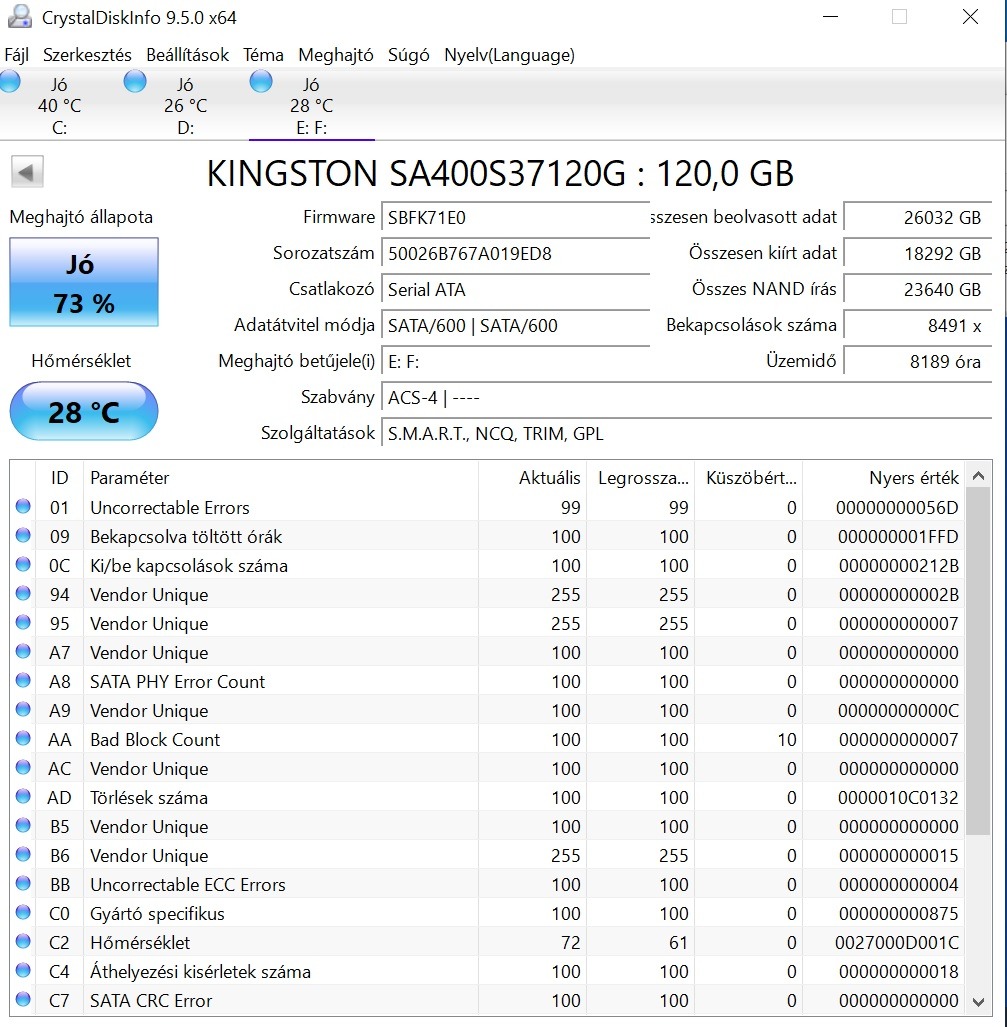
Task: Open the Nyelv(Language) menu
Action: click(x=509, y=55)
